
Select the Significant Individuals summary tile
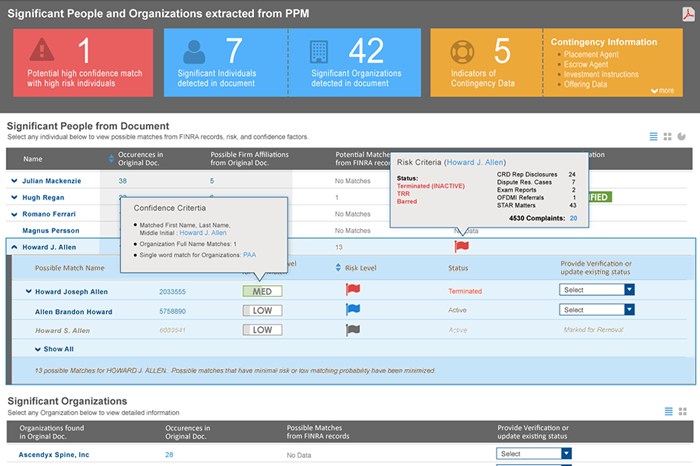coord(225,62)
